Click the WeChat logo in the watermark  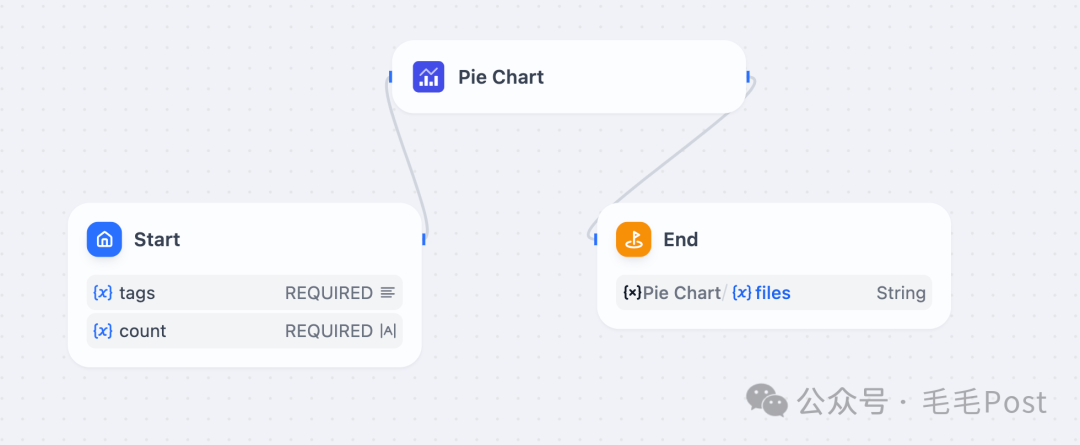click(767, 400)
